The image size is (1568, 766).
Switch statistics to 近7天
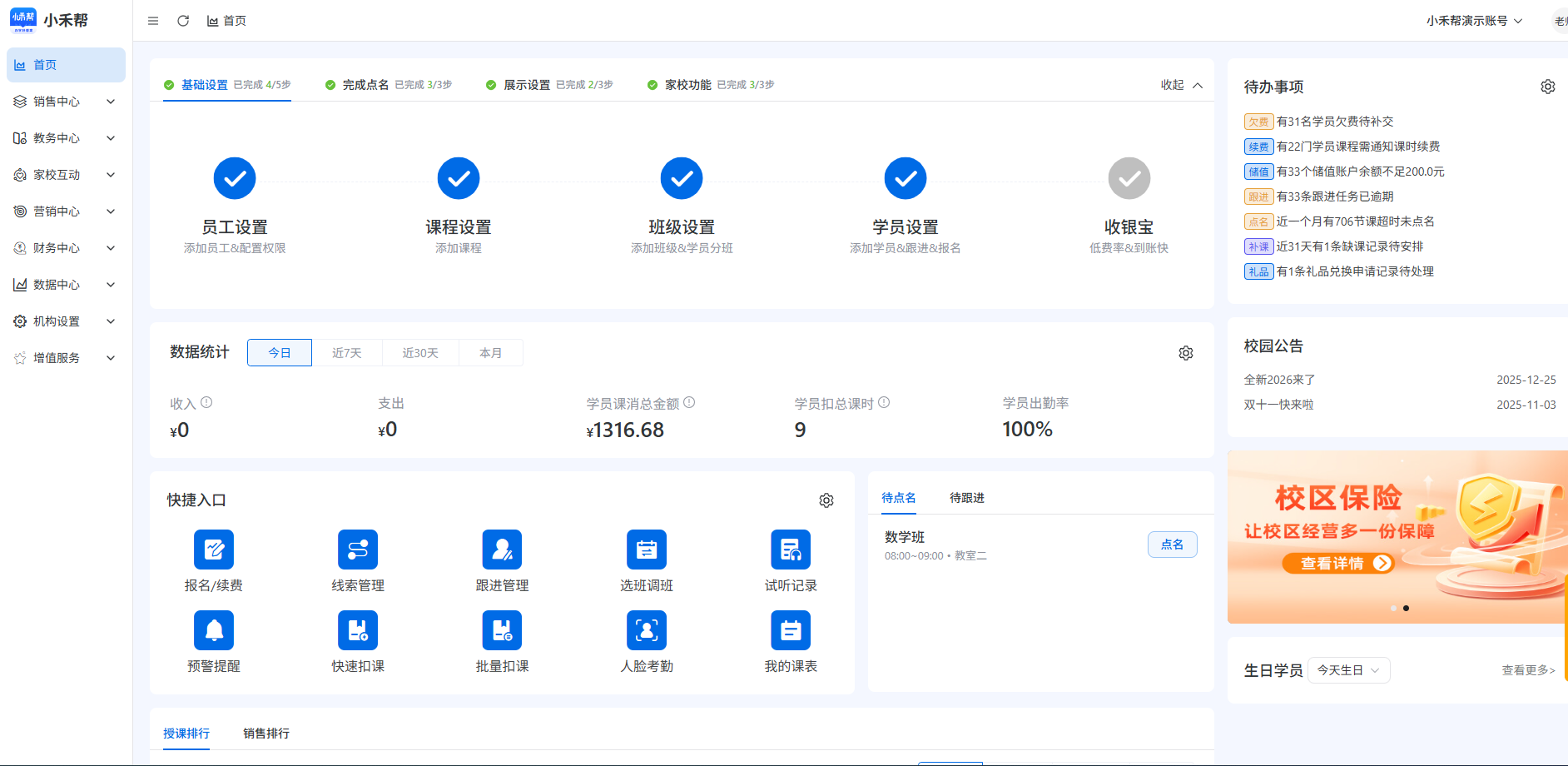[x=347, y=353]
